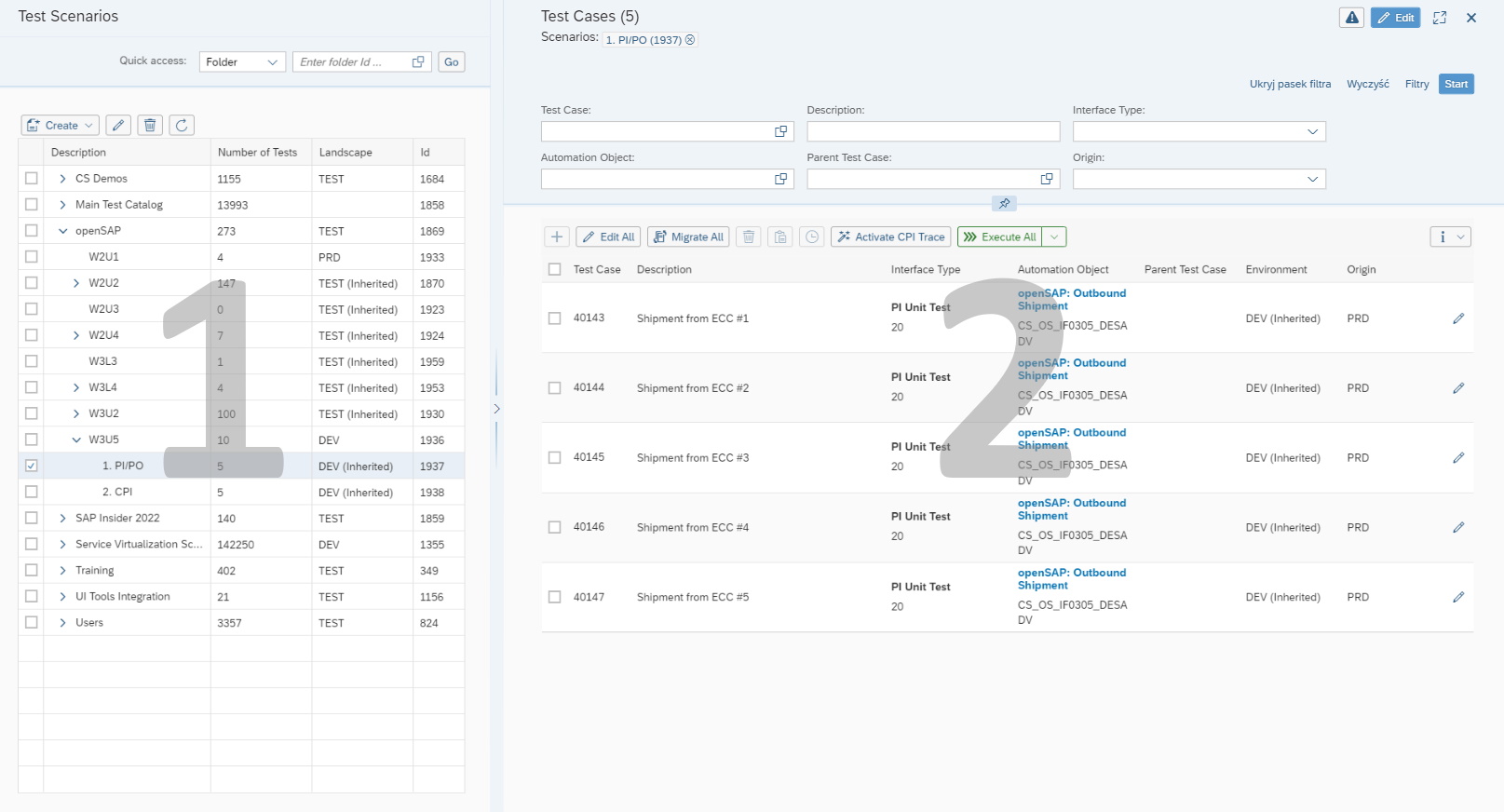Click the fullscreen expand icon in the header
The width and height of the screenshot is (1504, 812).
[1439, 18]
